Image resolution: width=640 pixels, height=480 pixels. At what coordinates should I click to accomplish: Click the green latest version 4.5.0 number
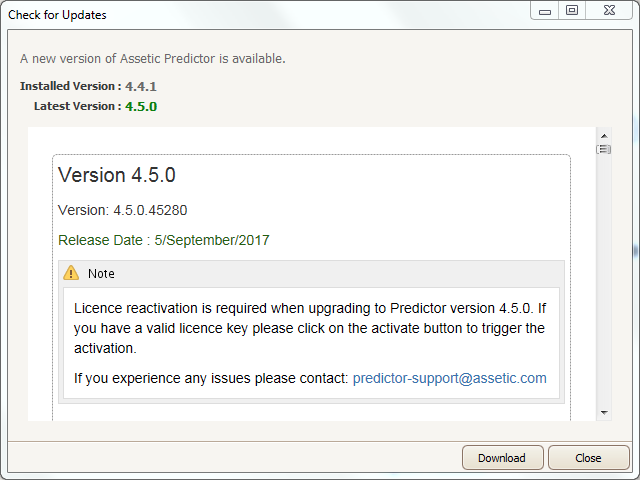click(141, 107)
